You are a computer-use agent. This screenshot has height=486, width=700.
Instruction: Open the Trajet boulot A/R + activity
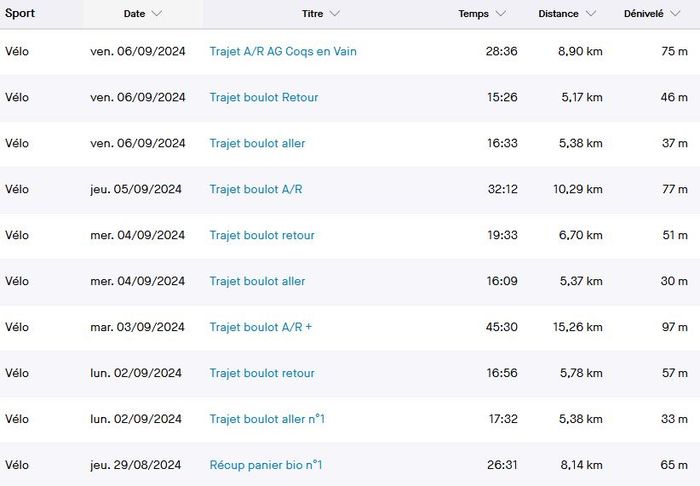point(260,328)
